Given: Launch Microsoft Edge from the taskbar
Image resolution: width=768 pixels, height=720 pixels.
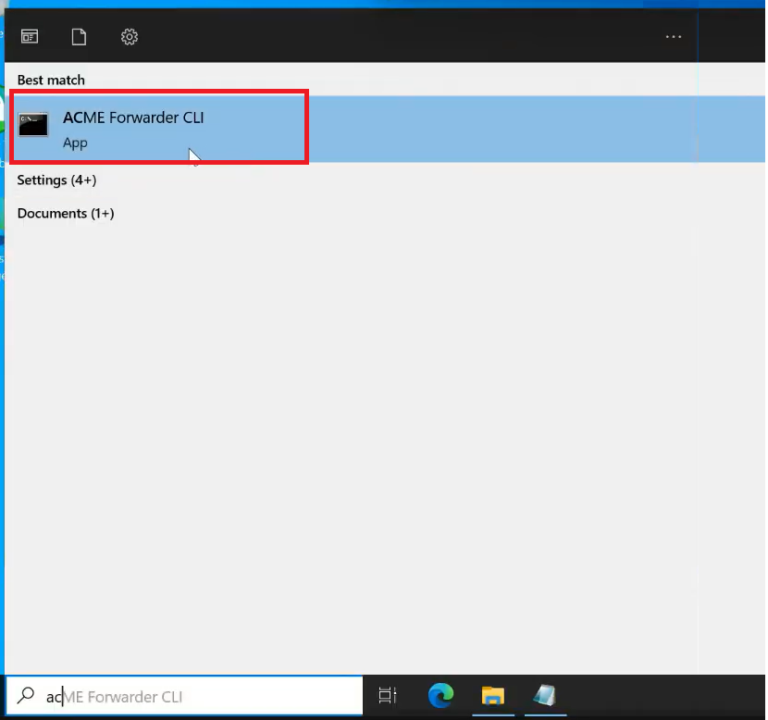Looking at the screenshot, I should click(441, 696).
